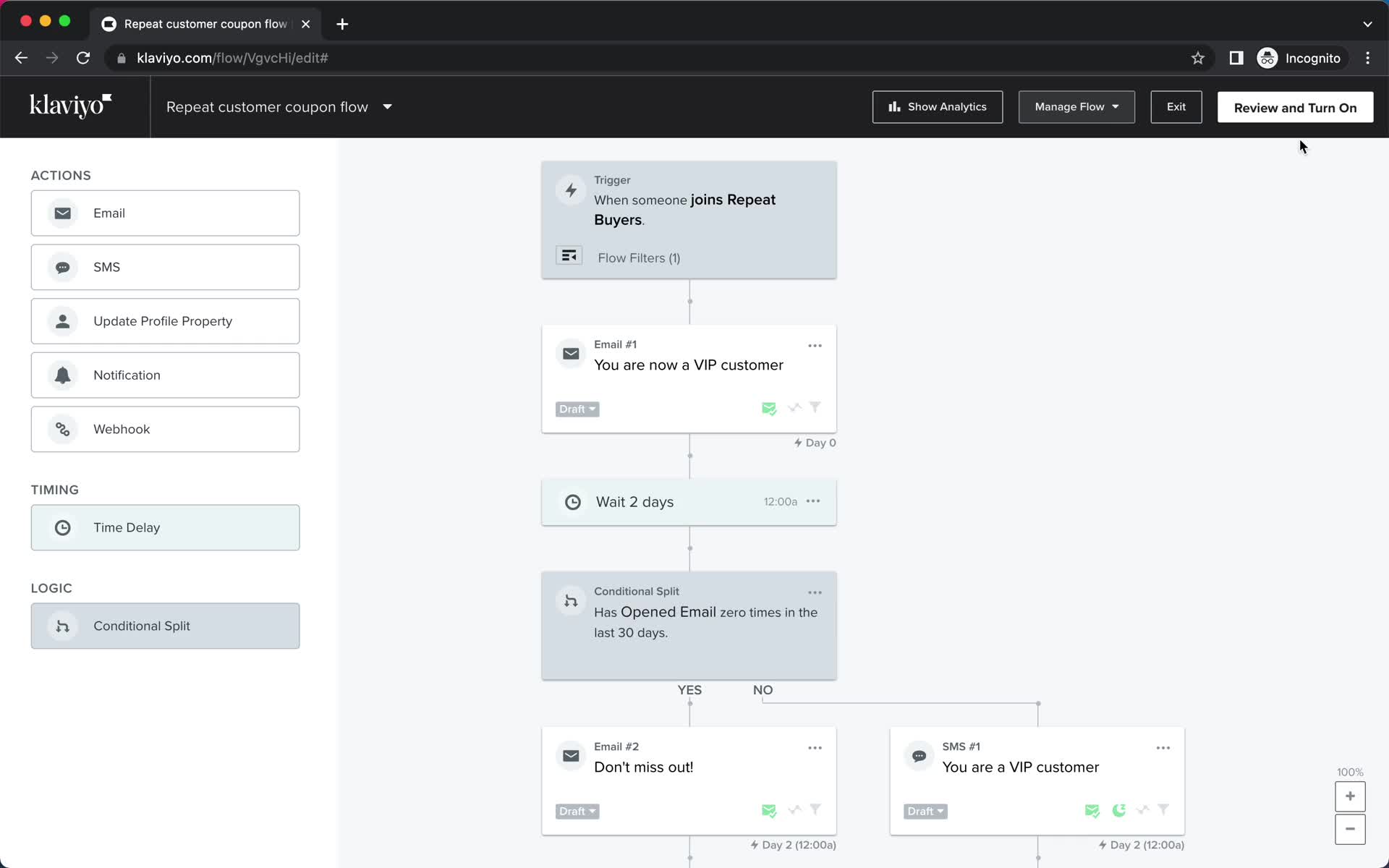1389x868 pixels.
Task: Click the Webhook link icon
Action: click(x=63, y=430)
